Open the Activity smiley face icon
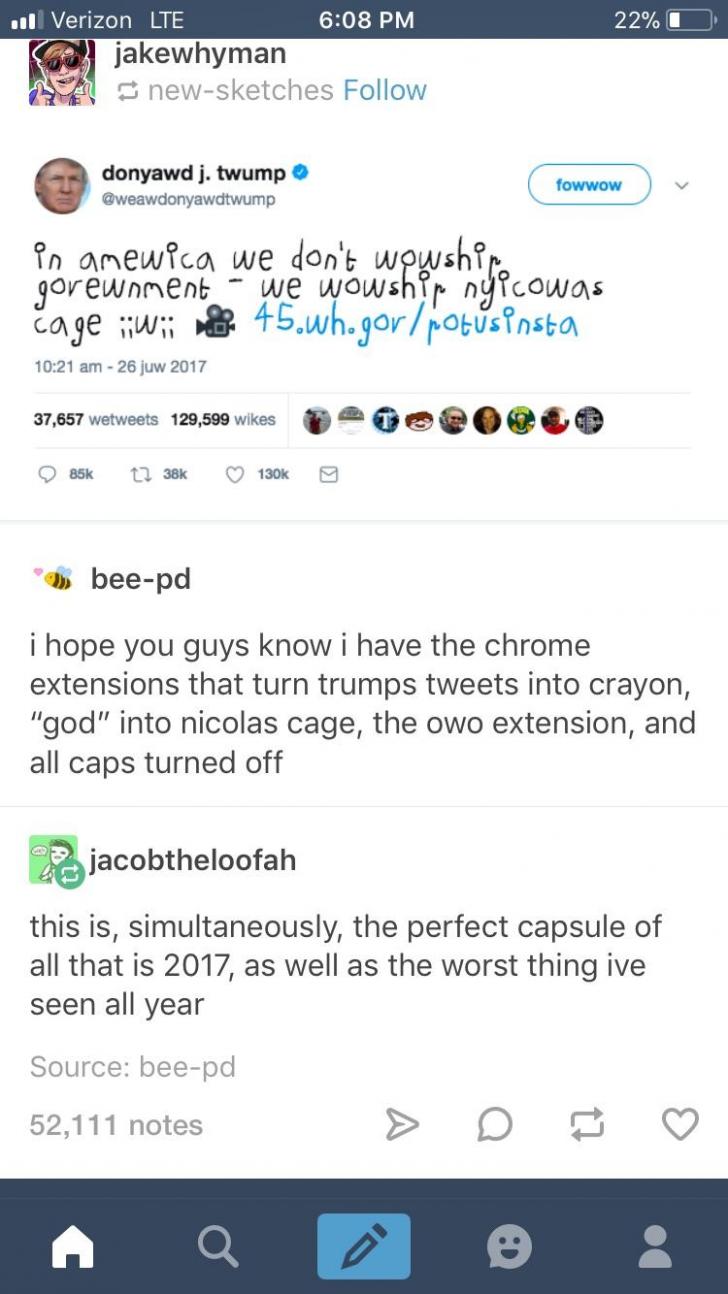The width and height of the screenshot is (728, 1294). (x=509, y=1246)
